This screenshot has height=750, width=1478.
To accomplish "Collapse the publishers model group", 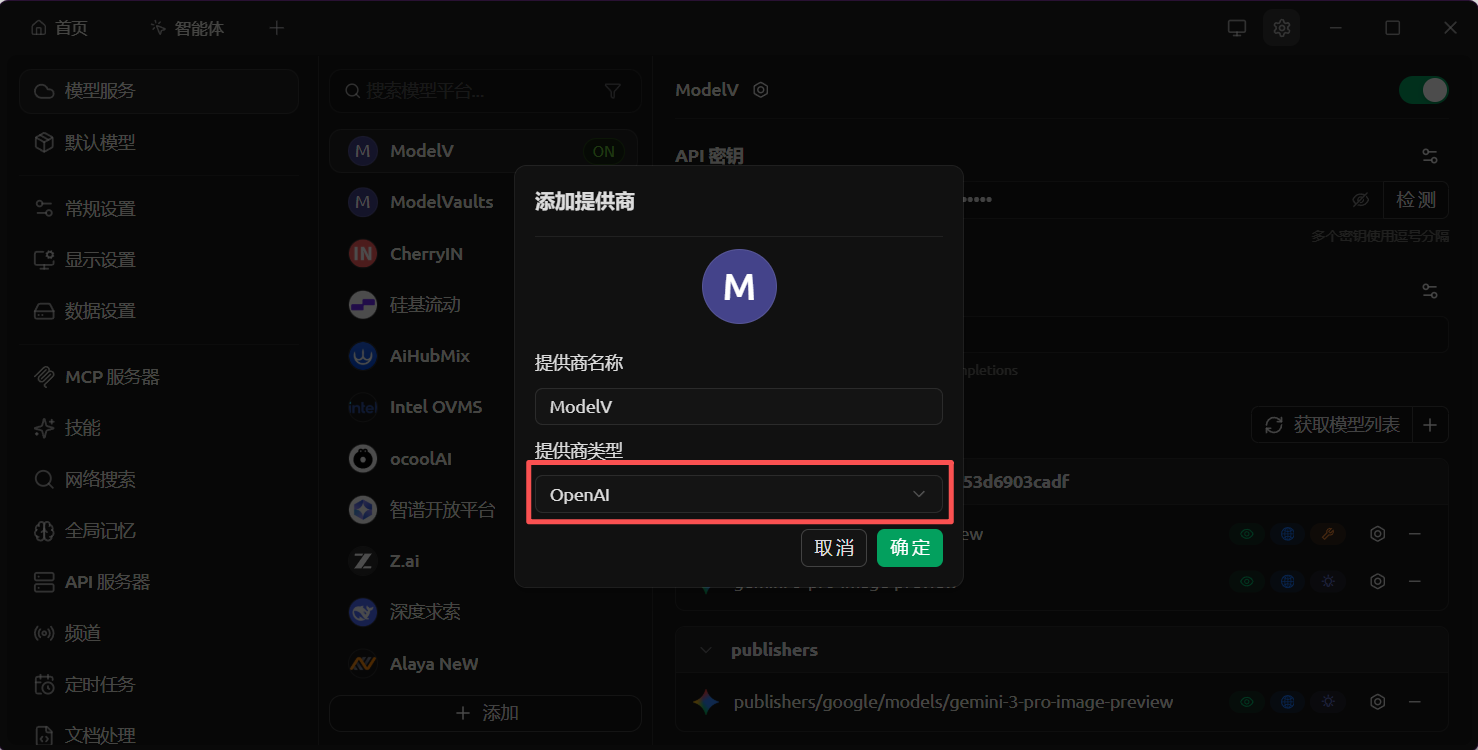I will click(x=706, y=650).
